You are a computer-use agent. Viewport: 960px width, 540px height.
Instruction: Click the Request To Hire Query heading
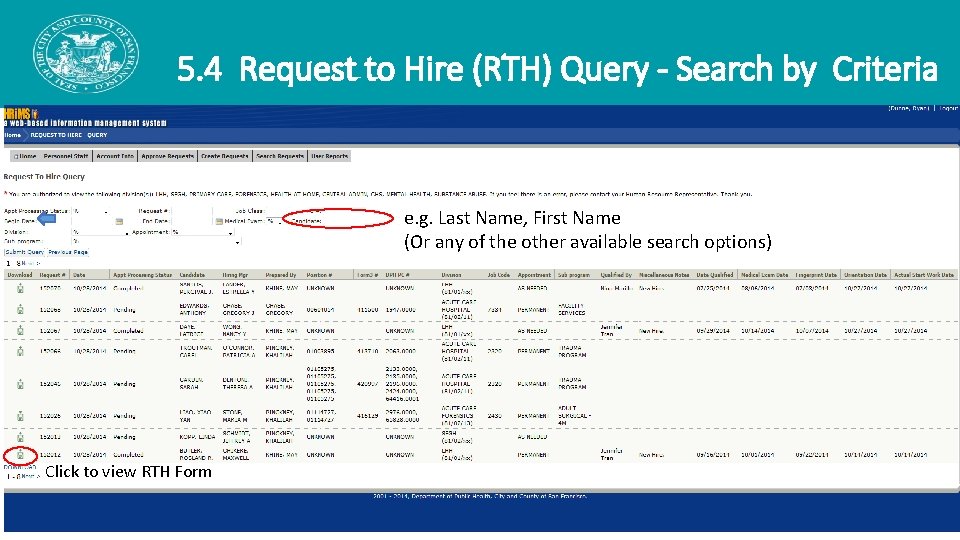pyautogui.click(x=44, y=176)
